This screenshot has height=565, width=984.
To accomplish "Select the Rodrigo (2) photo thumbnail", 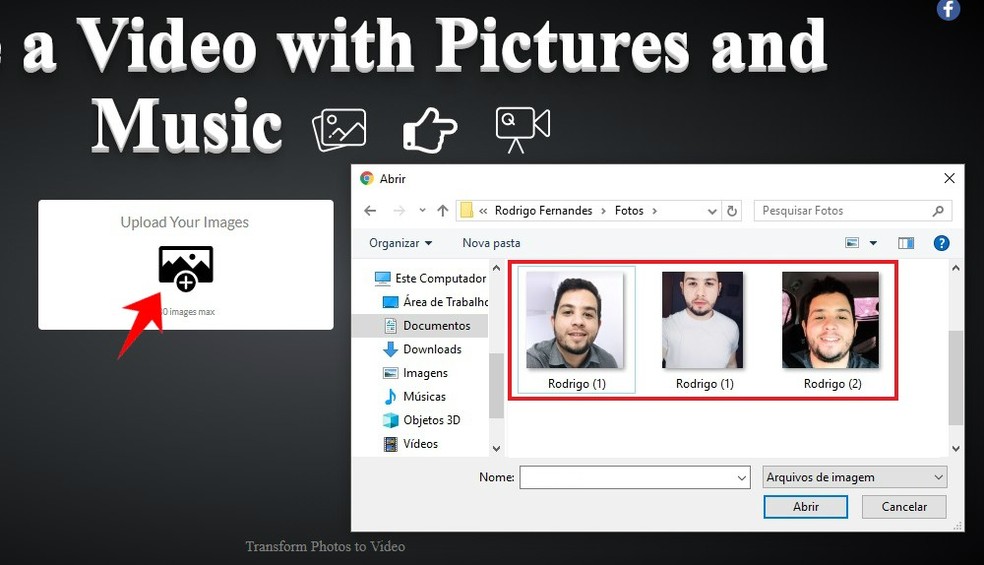I will (830, 320).
